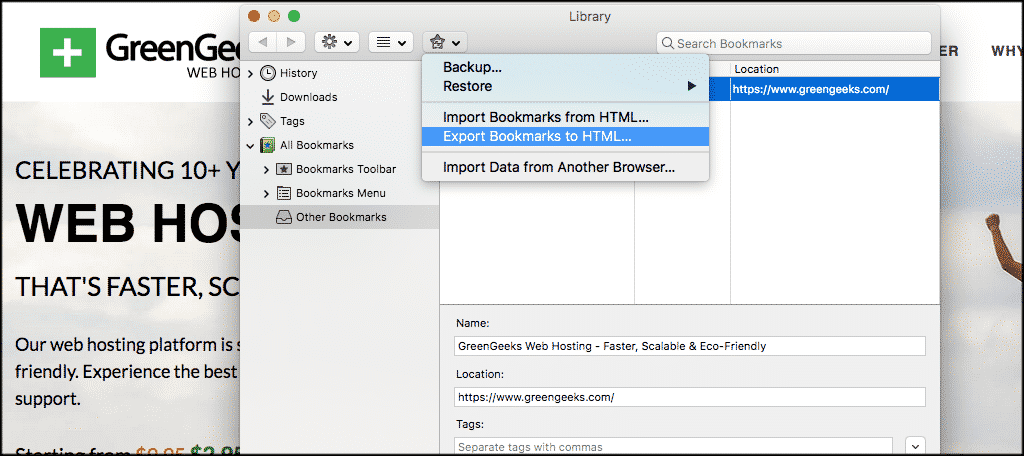Select the https://www.greengeeks.com/ bookmark row
The image size is (1024, 456).
point(824,90)
